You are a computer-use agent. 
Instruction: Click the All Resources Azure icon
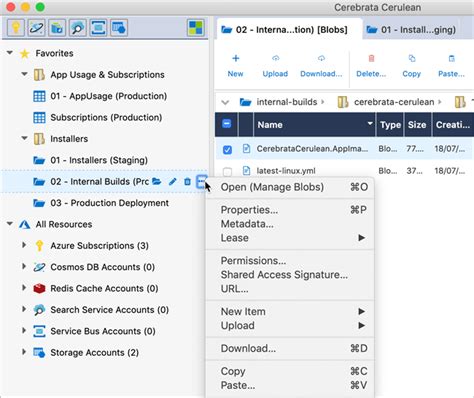[25, 224]
